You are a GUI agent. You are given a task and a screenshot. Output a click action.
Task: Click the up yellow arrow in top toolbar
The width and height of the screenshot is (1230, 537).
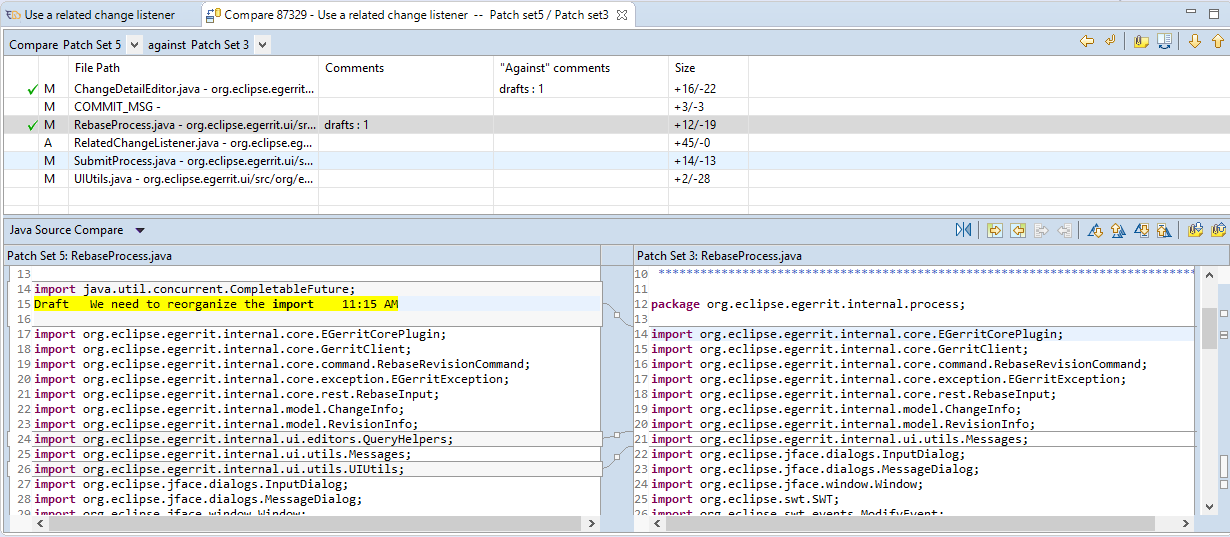point(1217,41)
